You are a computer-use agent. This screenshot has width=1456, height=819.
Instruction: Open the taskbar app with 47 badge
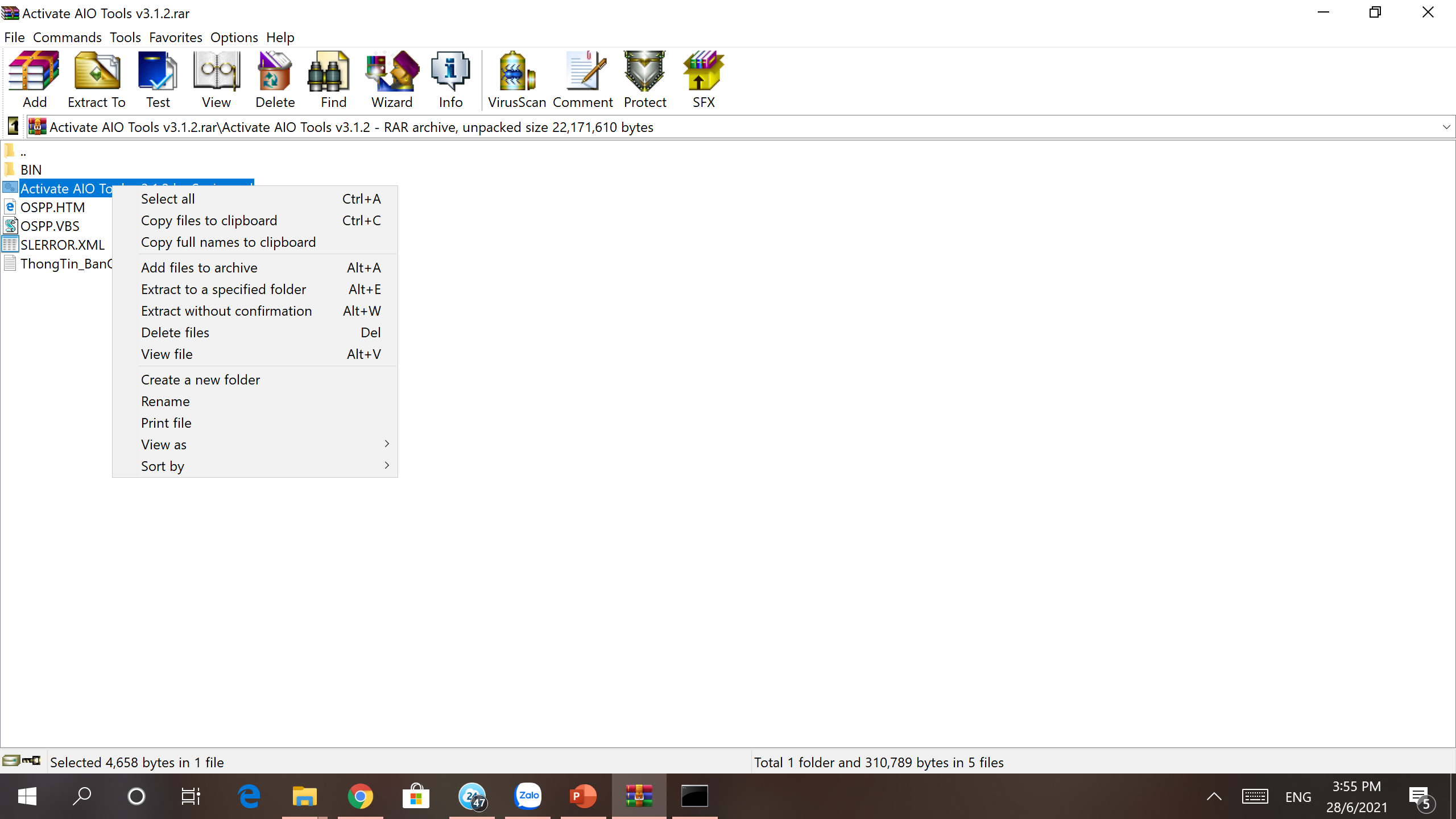(472, 796)
